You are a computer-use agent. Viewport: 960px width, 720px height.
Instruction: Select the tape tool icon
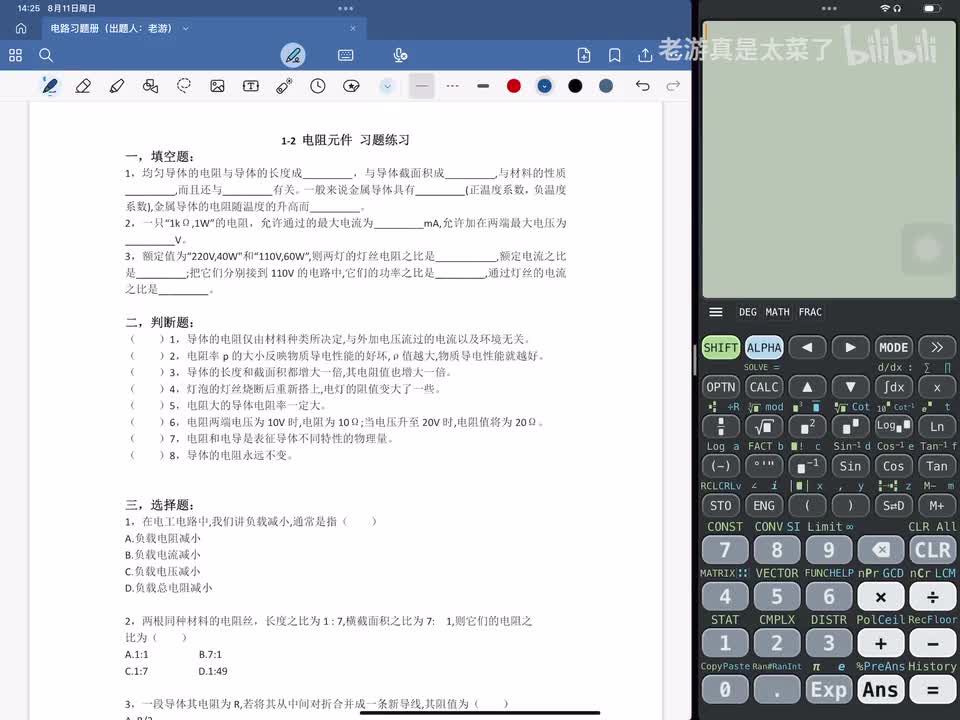coord(284,86)
